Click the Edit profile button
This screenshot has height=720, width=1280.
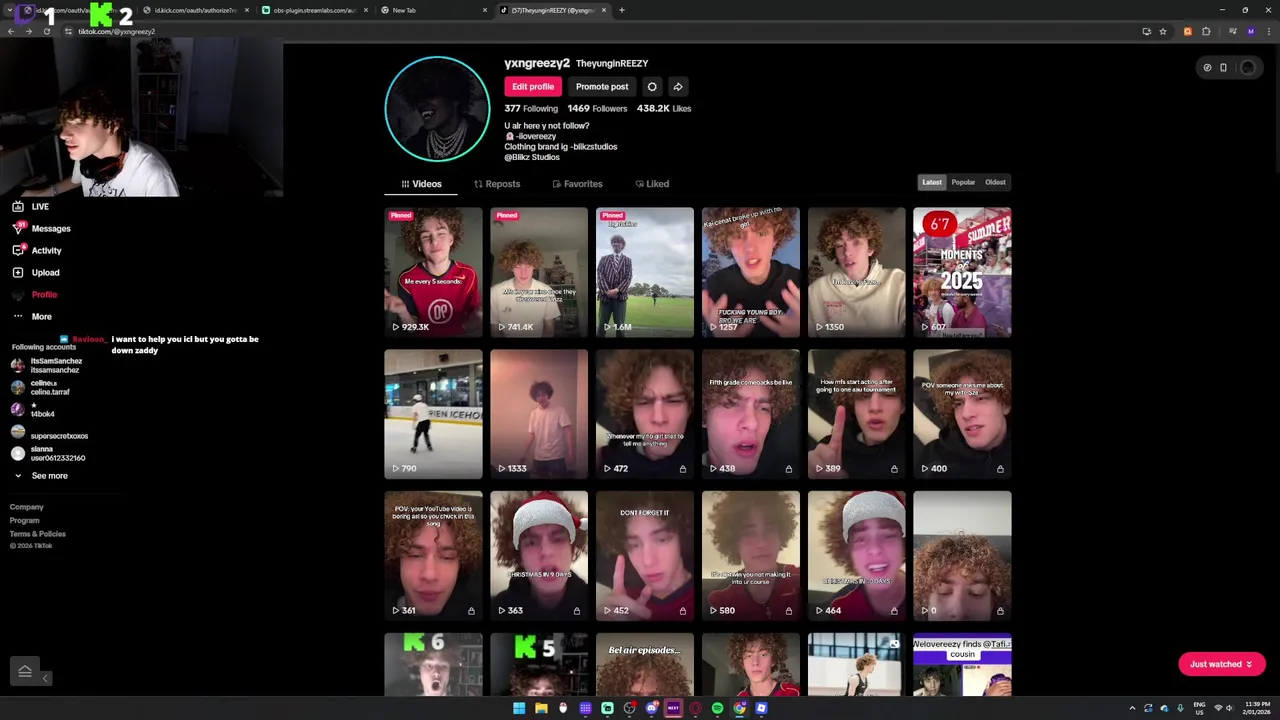[533, 87]
